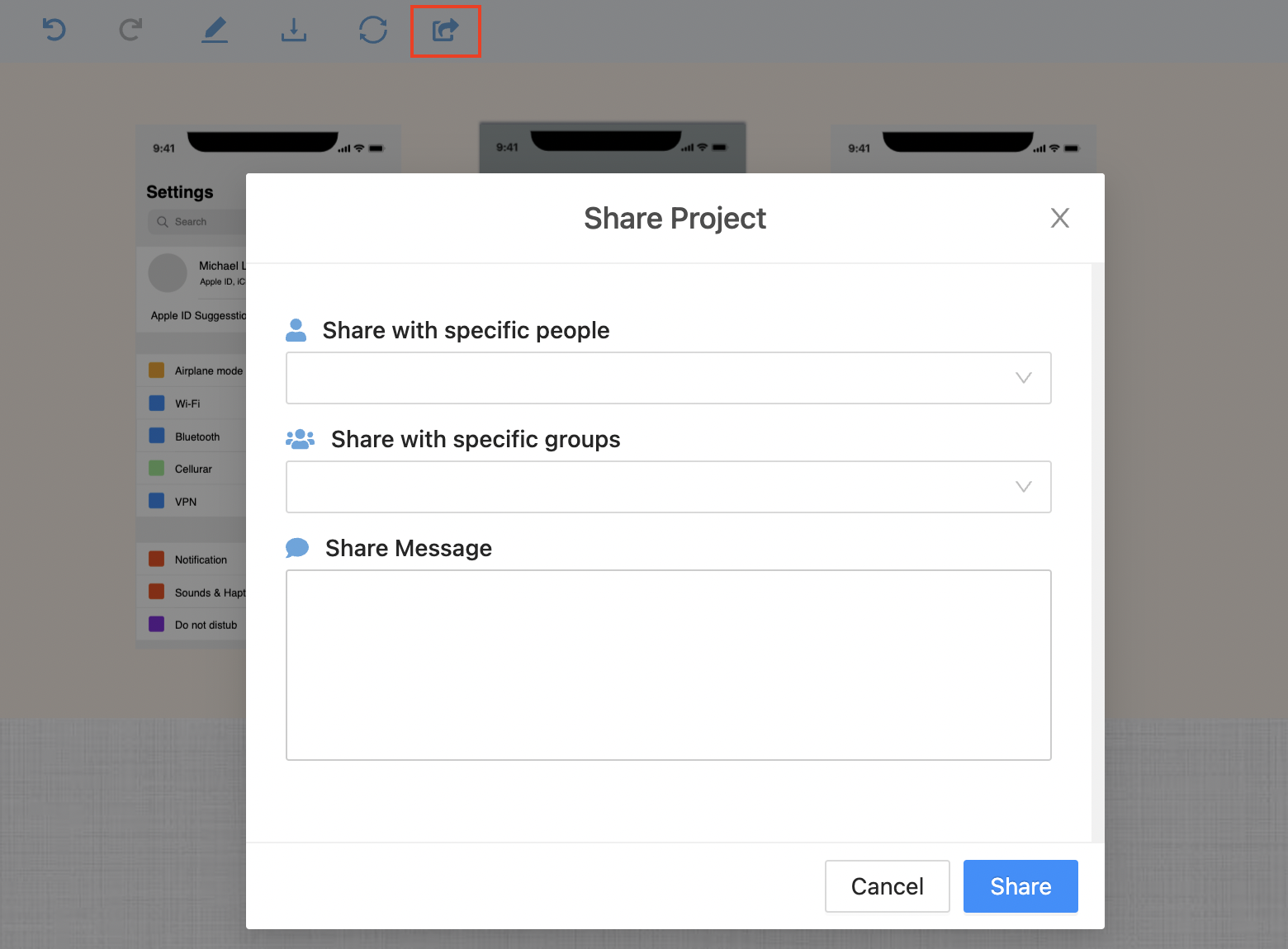Click the dialog's vertical scrollbar track
Image resolution: width=1288 pixels, height=949 pixels.
click(x=1097, y=553)
